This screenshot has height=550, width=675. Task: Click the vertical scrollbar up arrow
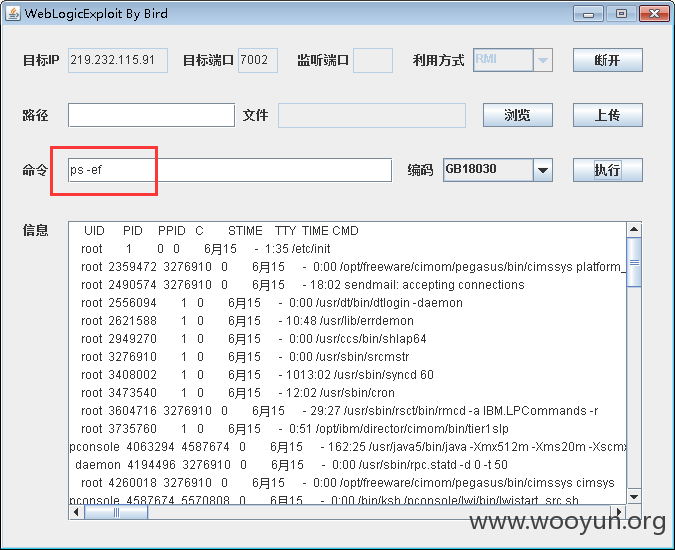point(634,229)
